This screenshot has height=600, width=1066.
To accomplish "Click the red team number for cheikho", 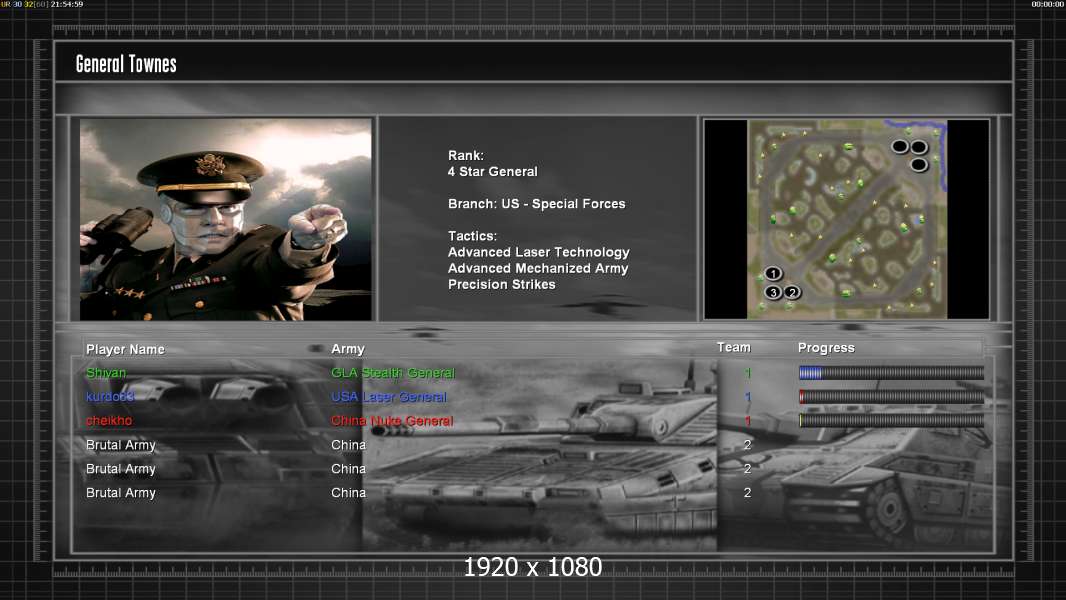I will point(748,421).
